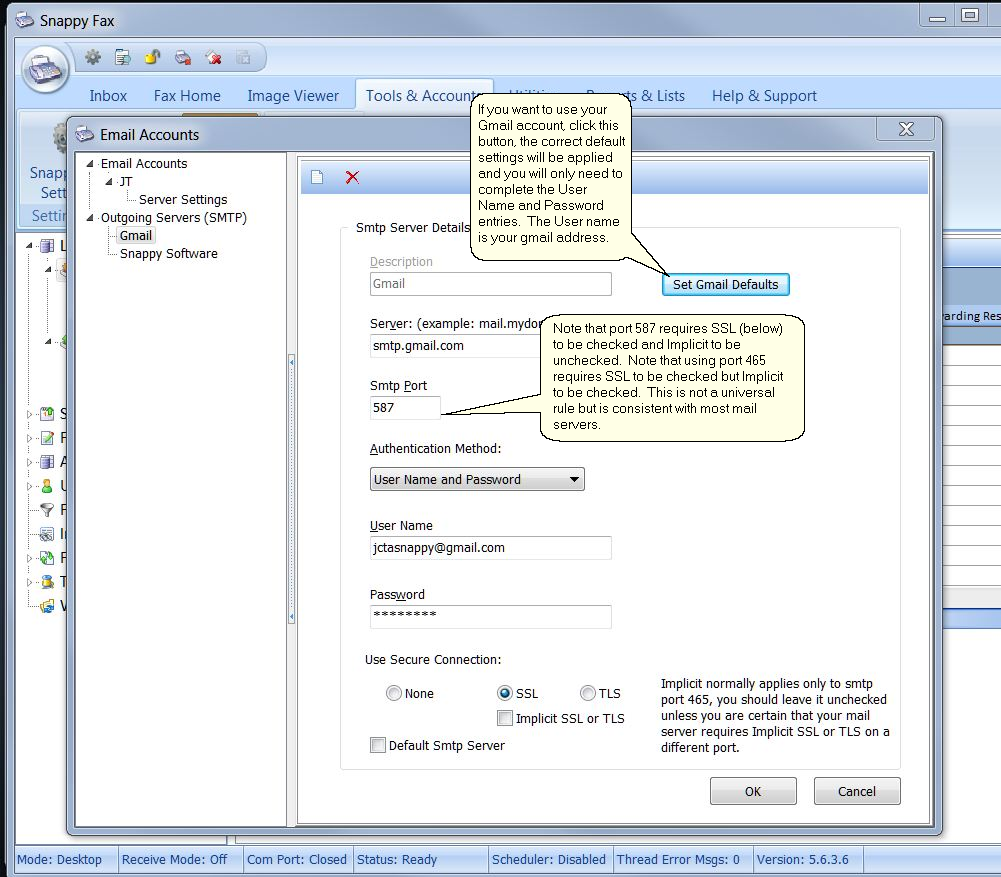Enable the Default Smtp Server checkbox
This screenshot has width=1001, height=877.
(x=378, y=745)
